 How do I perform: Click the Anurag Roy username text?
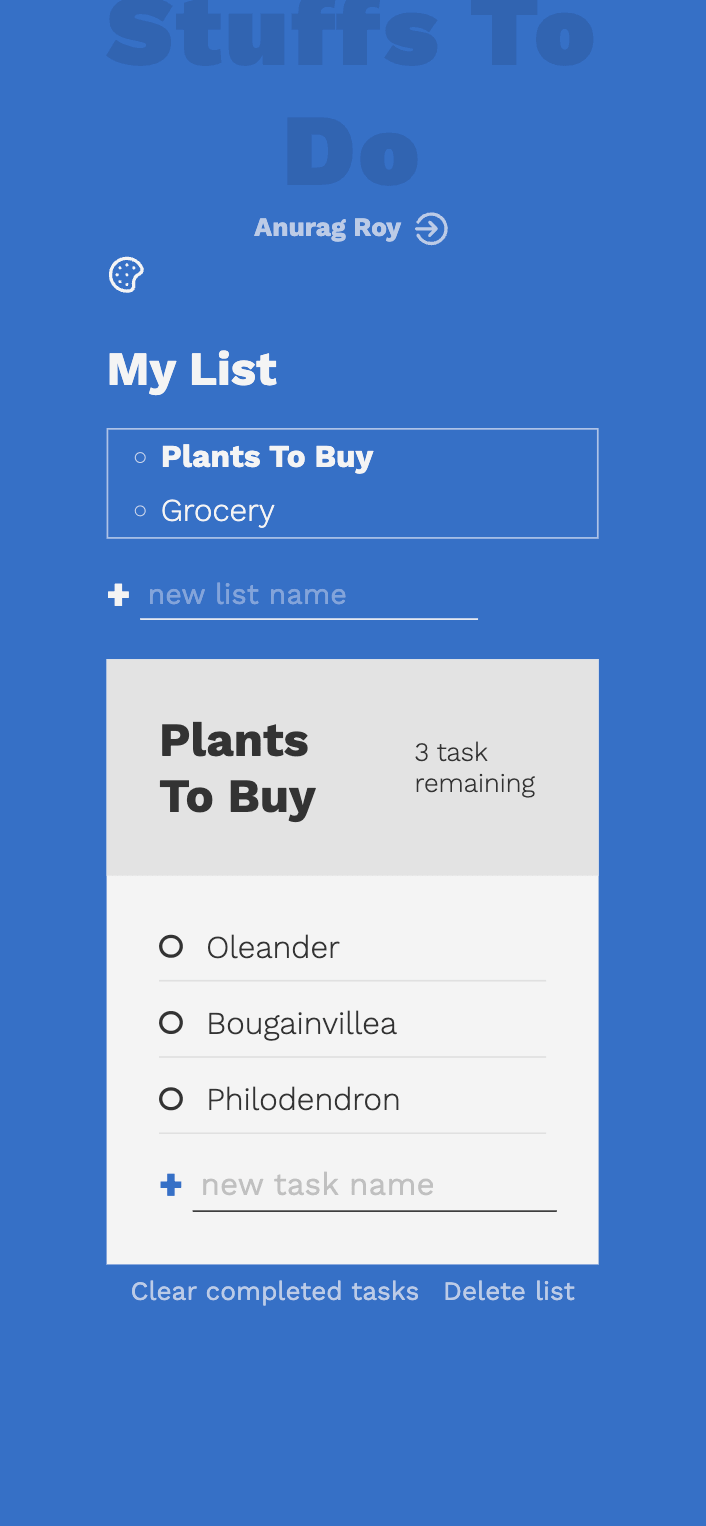click(327, 228)
